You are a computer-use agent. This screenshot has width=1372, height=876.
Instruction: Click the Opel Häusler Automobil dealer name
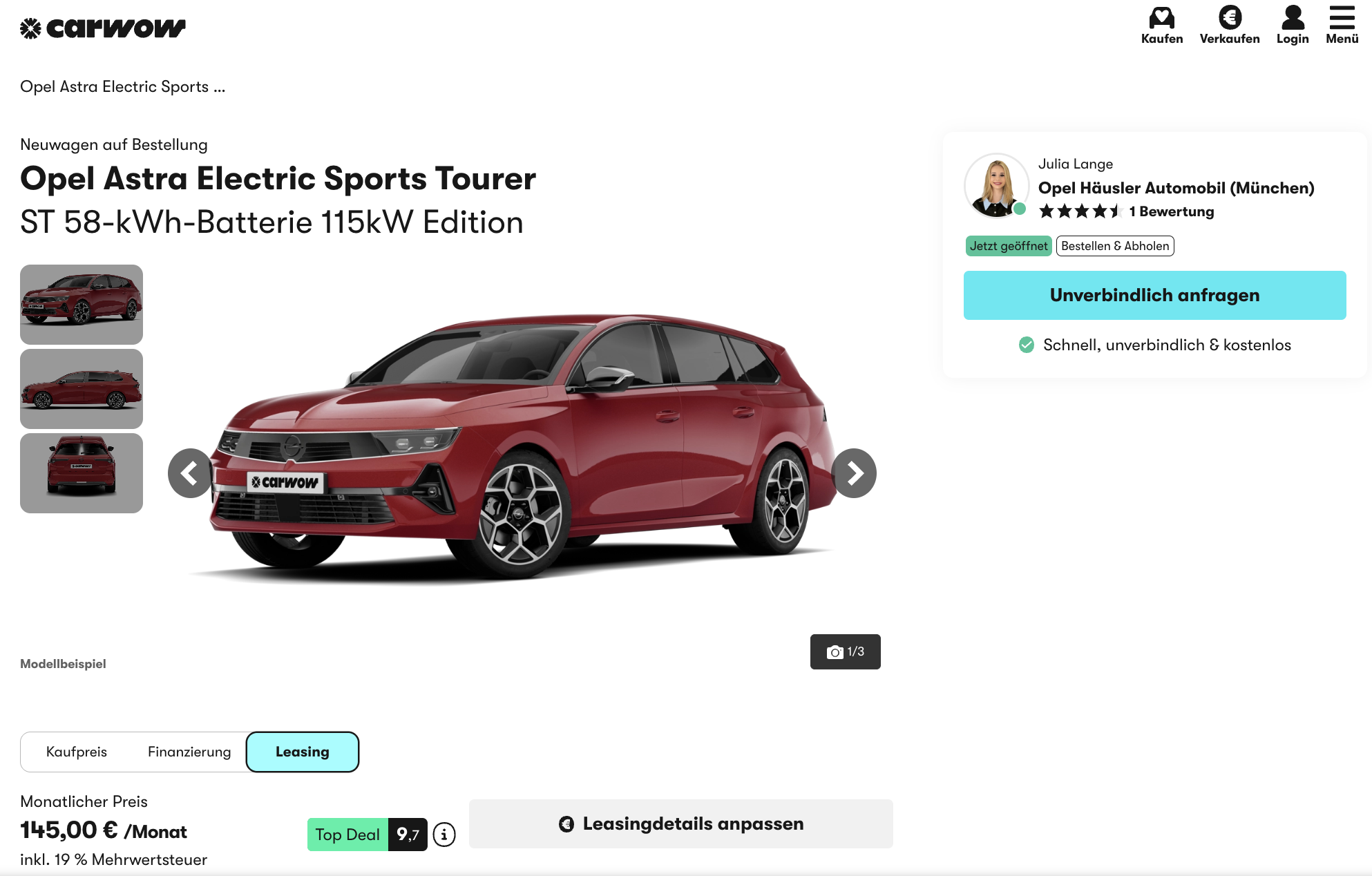[x=1176, y=188]
